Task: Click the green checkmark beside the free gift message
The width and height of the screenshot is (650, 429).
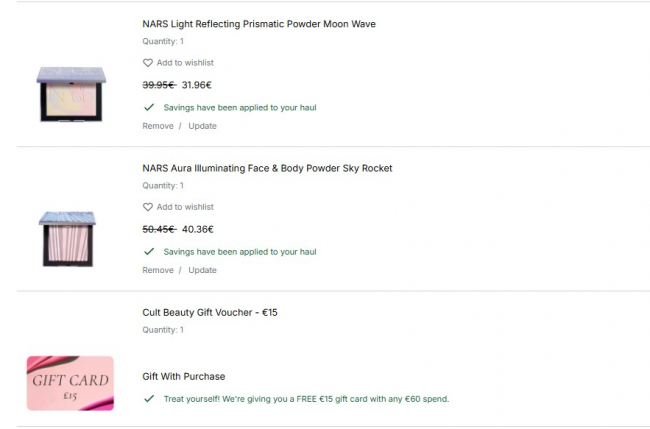Action: 148,399
